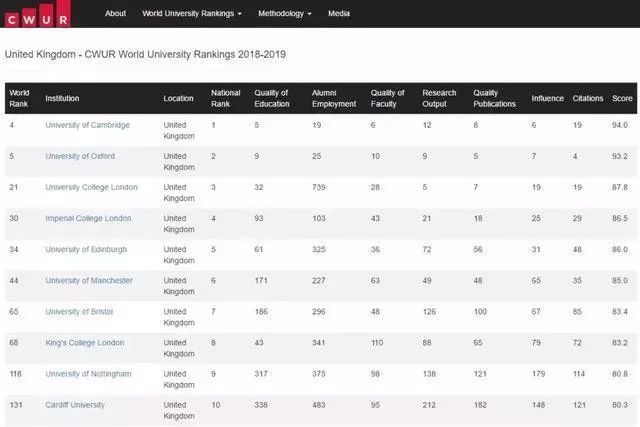
Task: Open University of Oxford link
Action: (79, 156)
